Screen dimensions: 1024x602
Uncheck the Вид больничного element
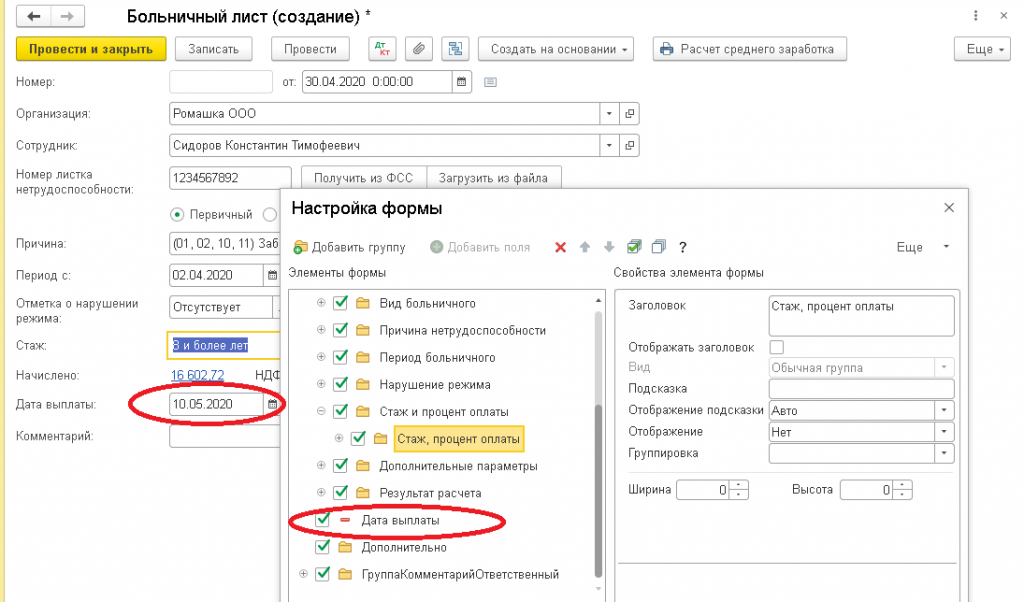click(x=340, y=303)
